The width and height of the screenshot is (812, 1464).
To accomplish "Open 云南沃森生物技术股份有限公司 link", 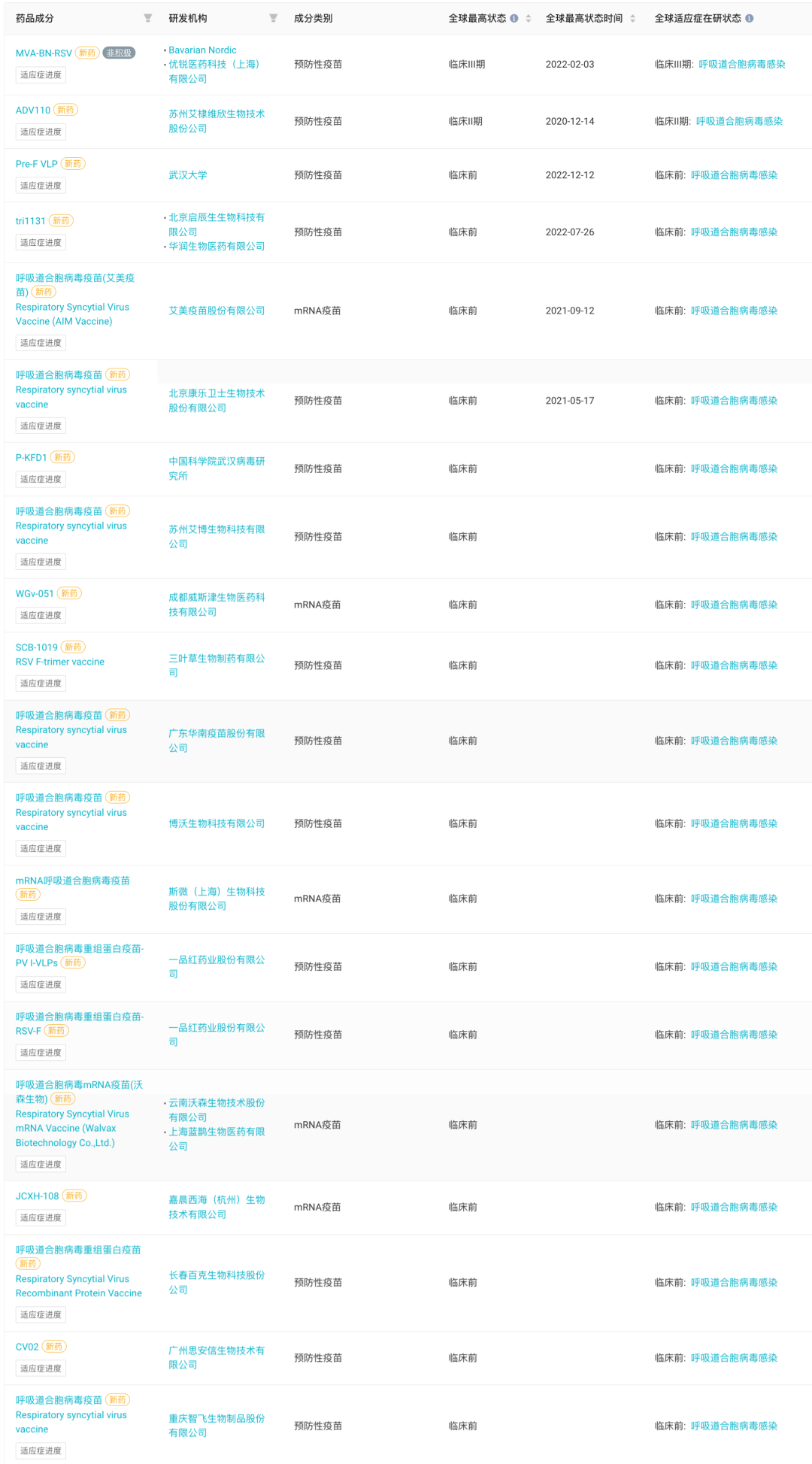I will [217, 1110].
